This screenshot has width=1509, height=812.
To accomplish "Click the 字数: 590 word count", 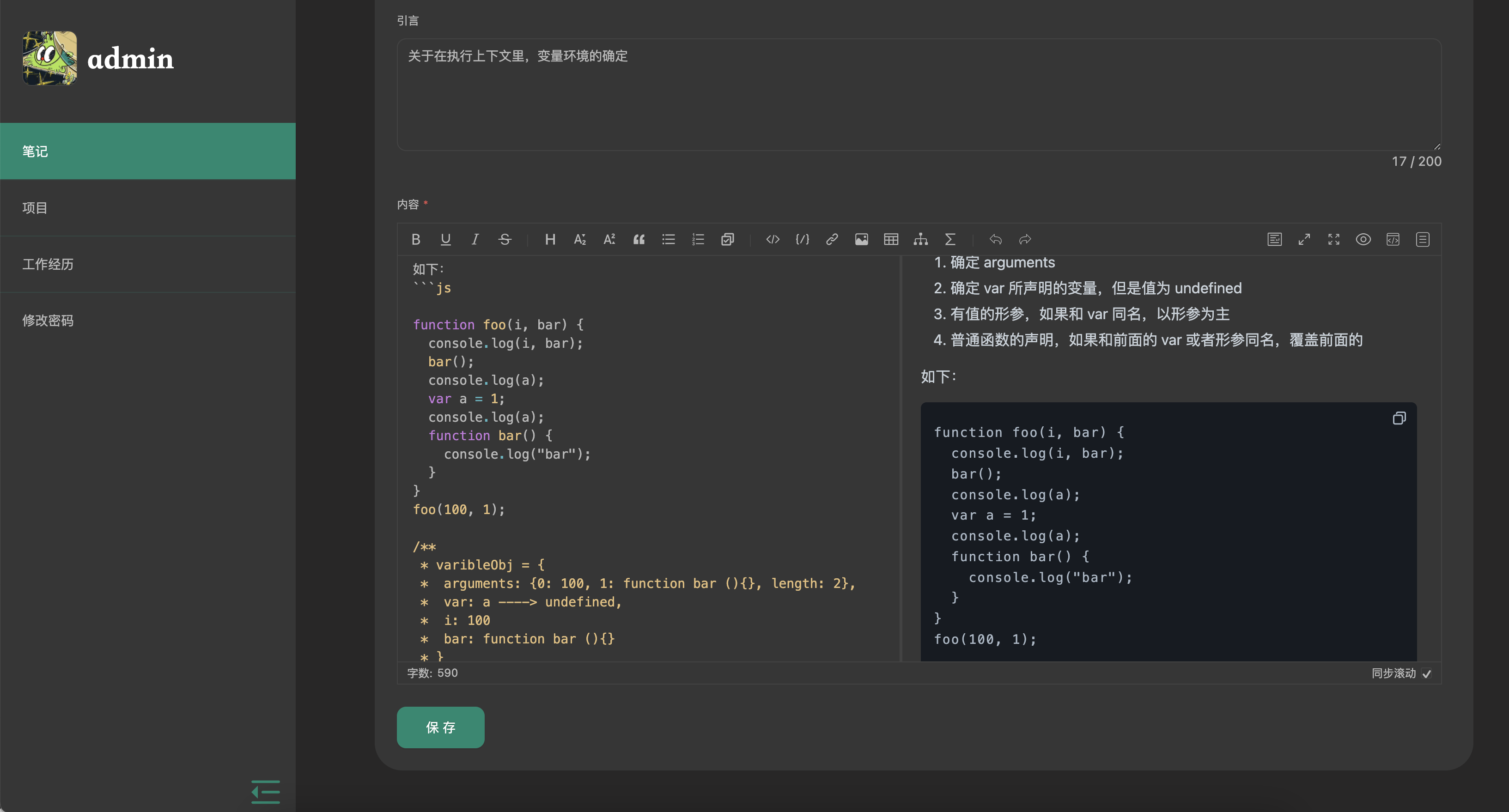I will (x=432, y=673).
